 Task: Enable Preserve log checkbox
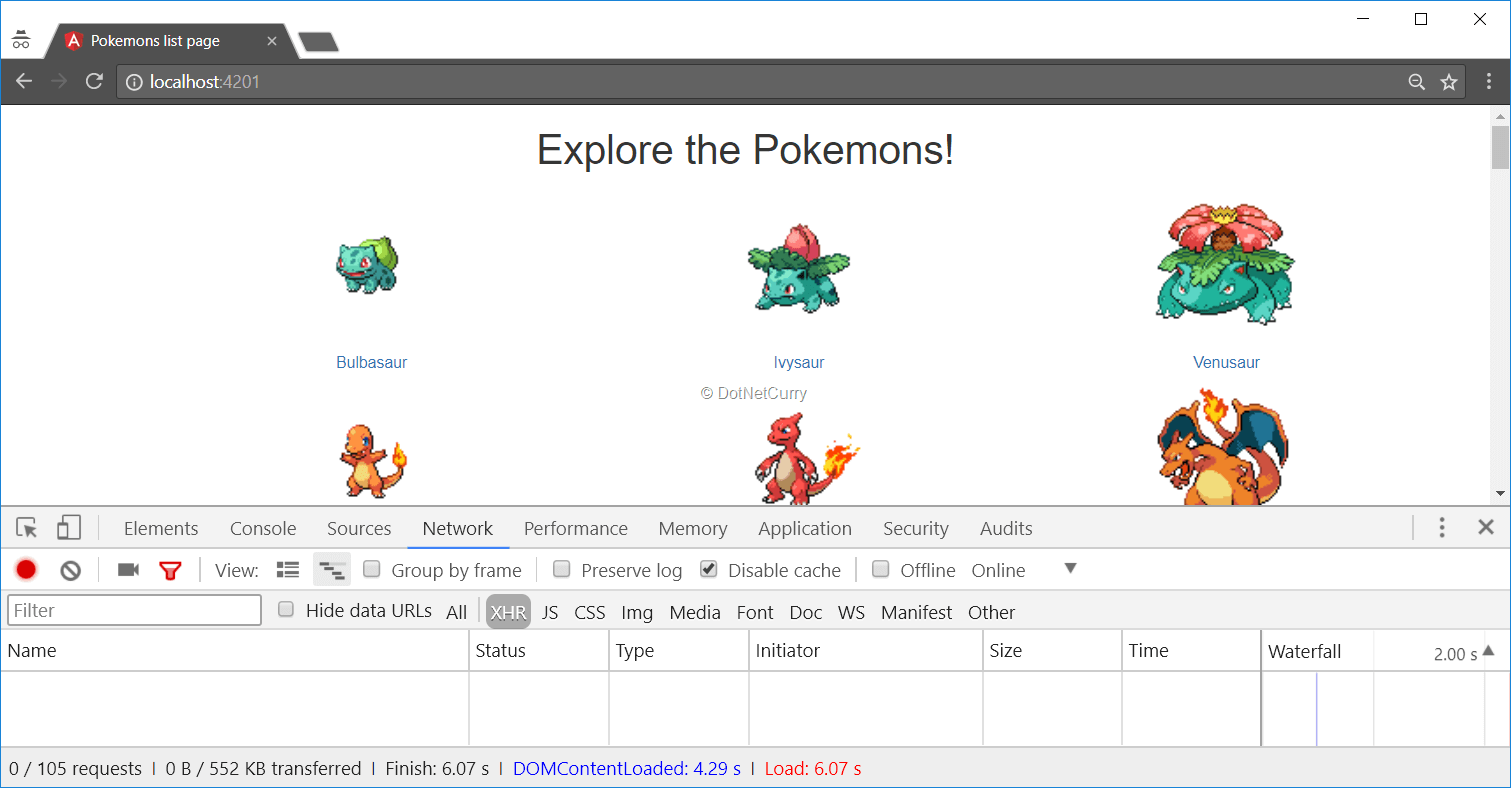tap(562, 569)
